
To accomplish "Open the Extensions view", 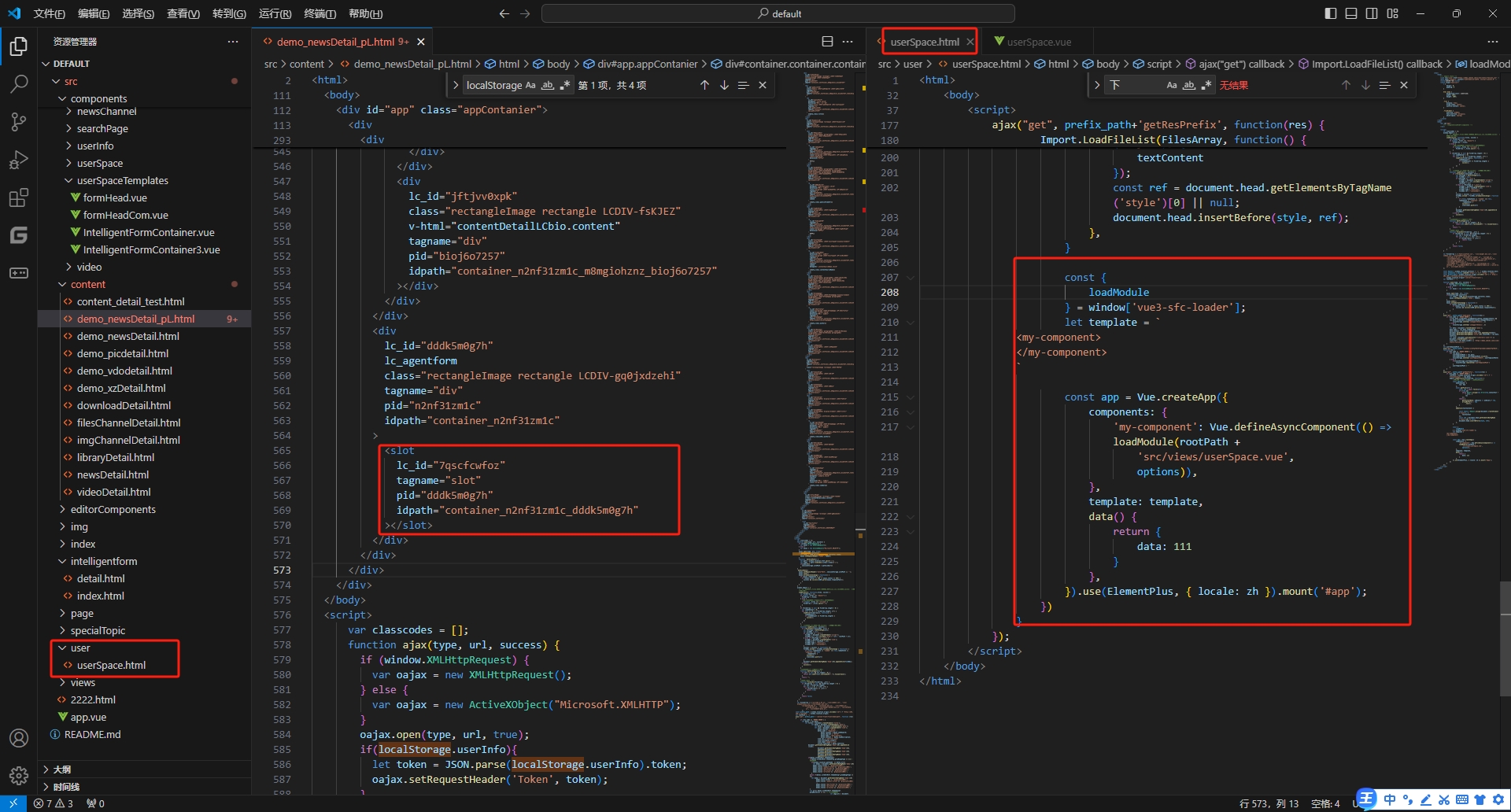I will click(x=19, y=197).
